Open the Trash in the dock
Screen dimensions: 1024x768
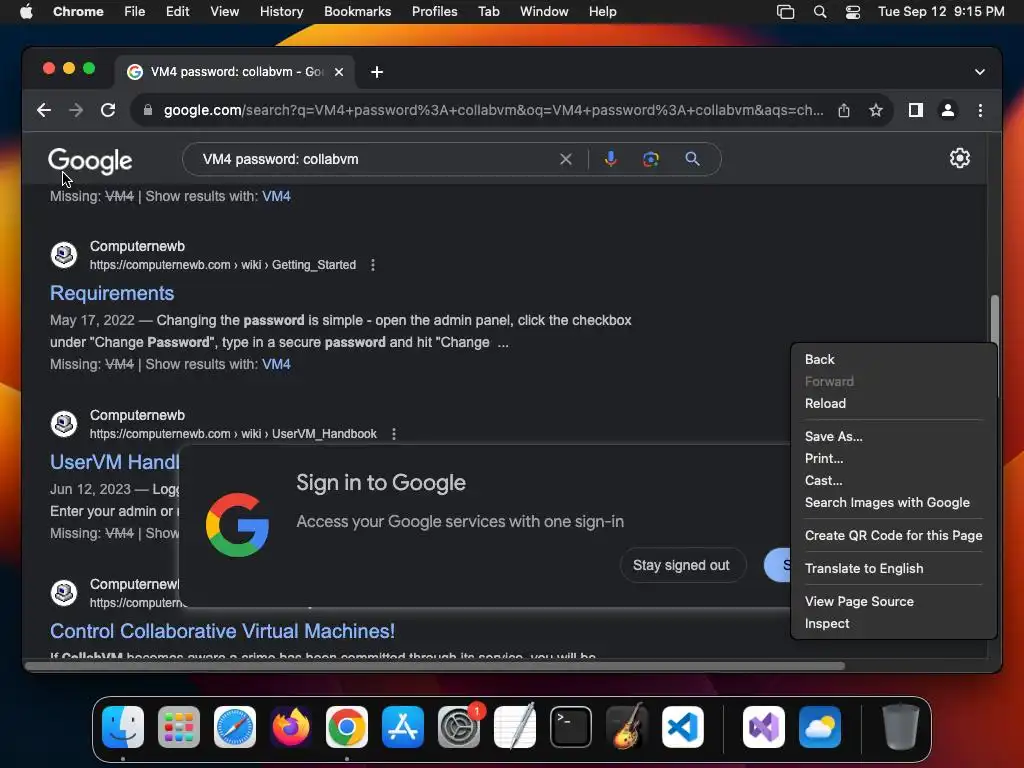coord(901,727)
